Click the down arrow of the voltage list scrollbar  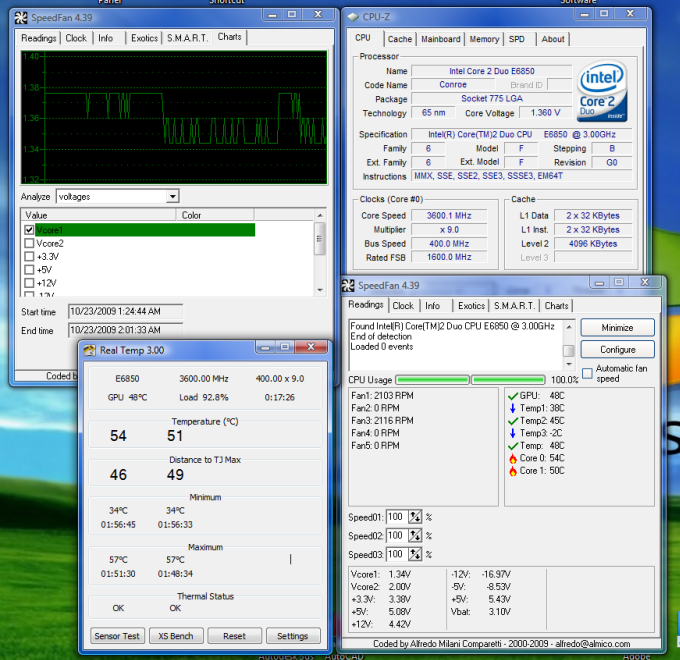point(320,290)
